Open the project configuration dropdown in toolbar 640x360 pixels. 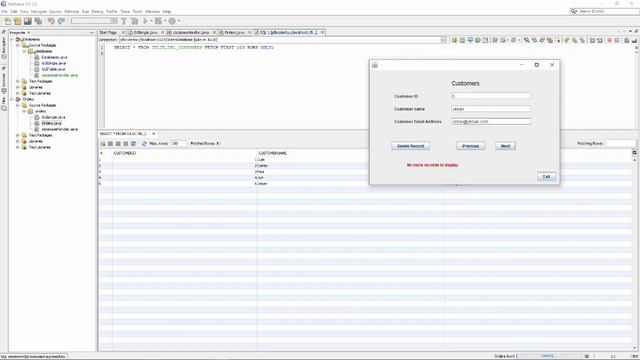114,21
